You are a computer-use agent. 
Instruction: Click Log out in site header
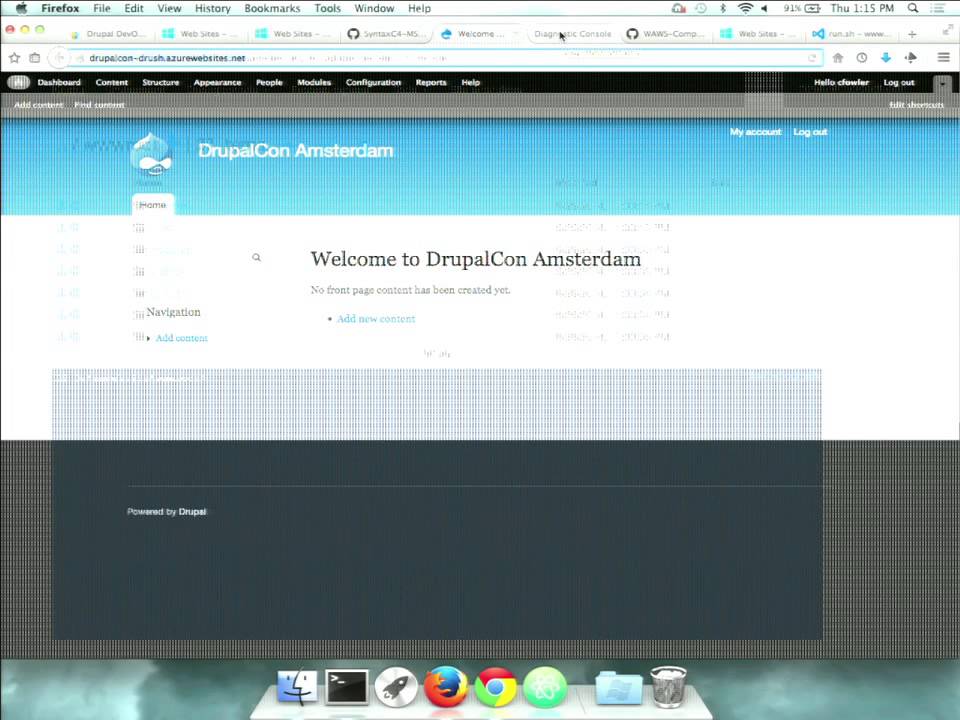810,132
